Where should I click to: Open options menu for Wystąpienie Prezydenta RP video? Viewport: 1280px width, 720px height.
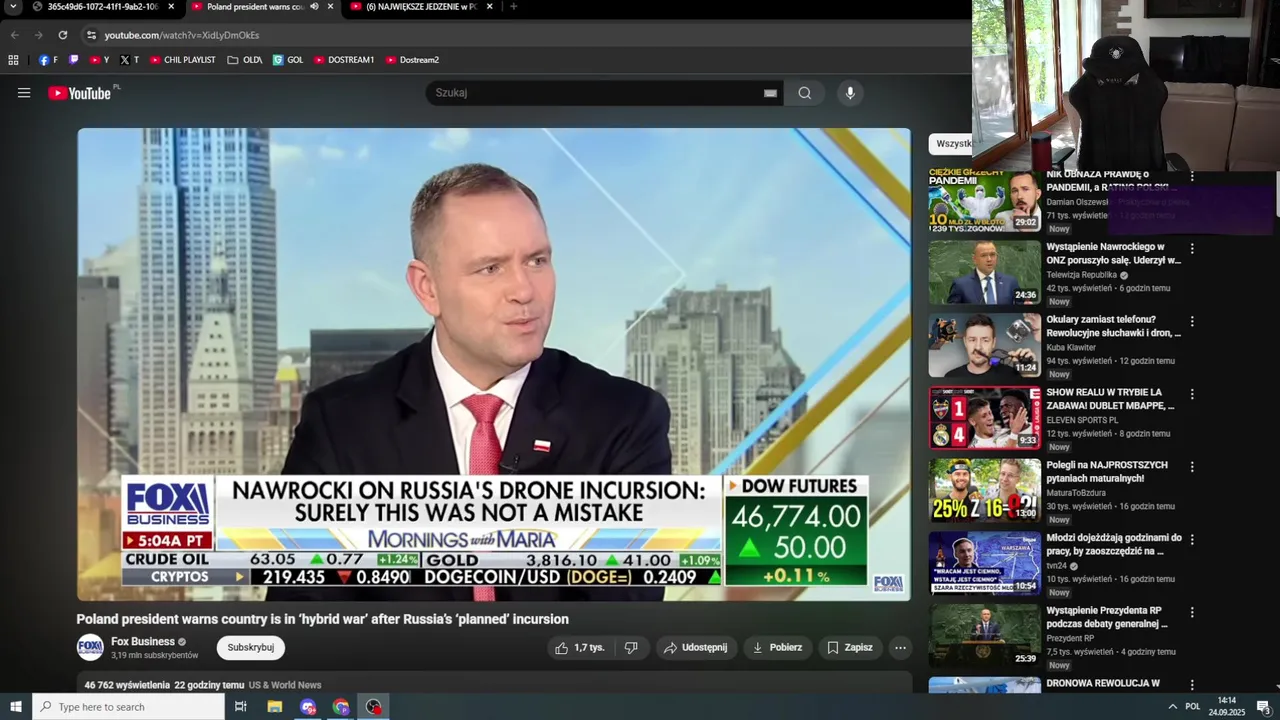pos(1192,613)
